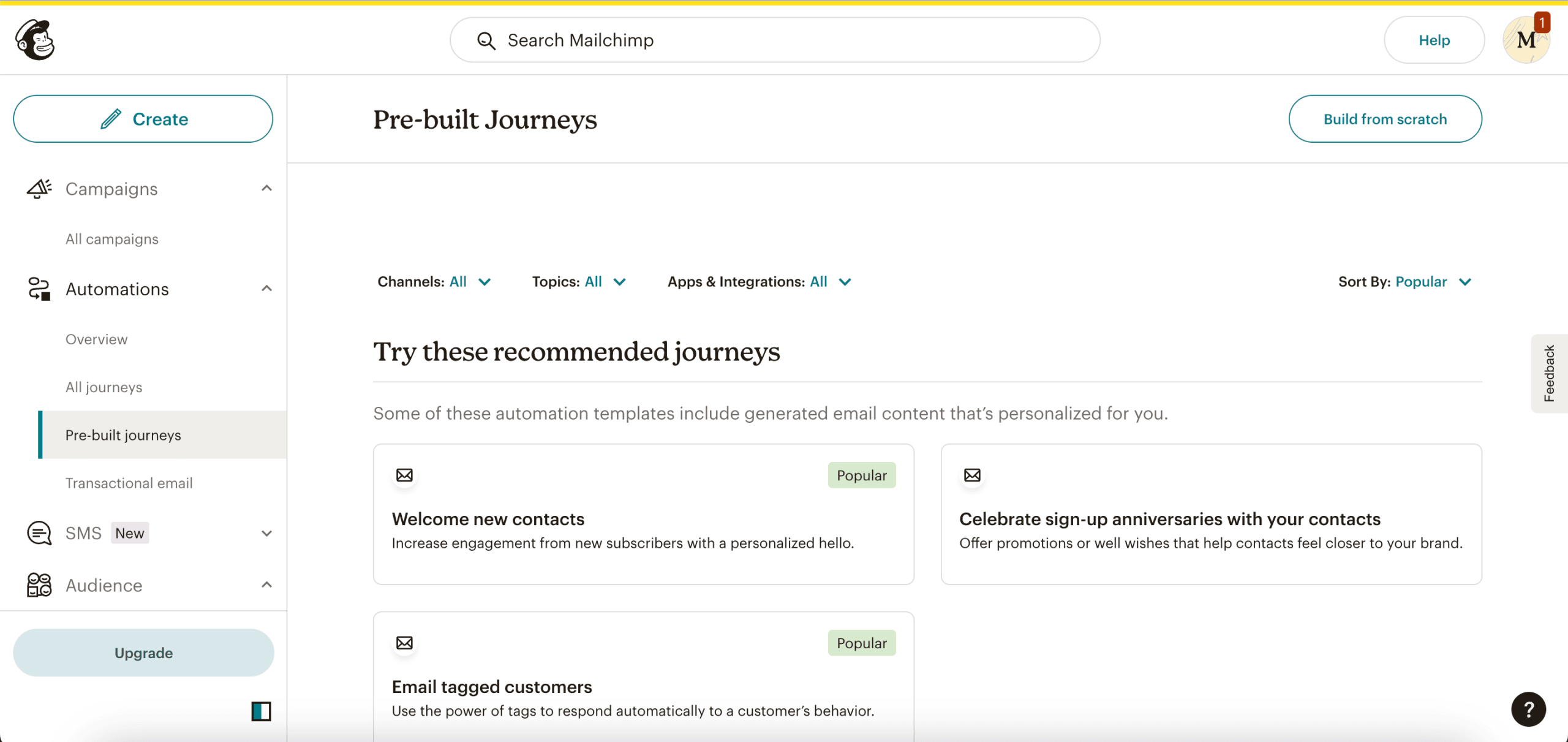This screenshot has width=1568, height=742.
Task: Click the Build from scratch button
Action: tap(1385, 118)
